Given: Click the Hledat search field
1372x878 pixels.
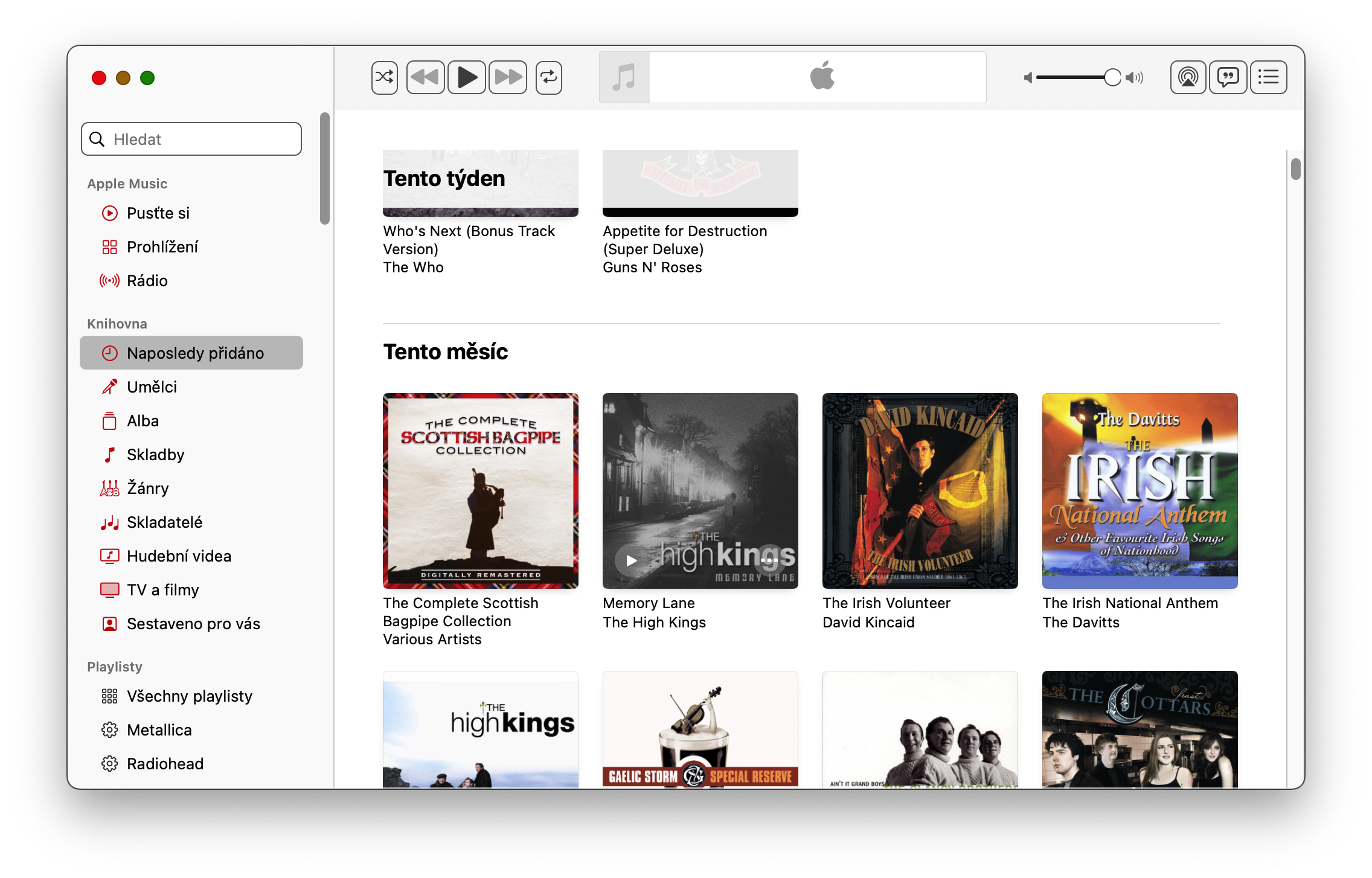Looking at the screenshot, I should 191,139.
